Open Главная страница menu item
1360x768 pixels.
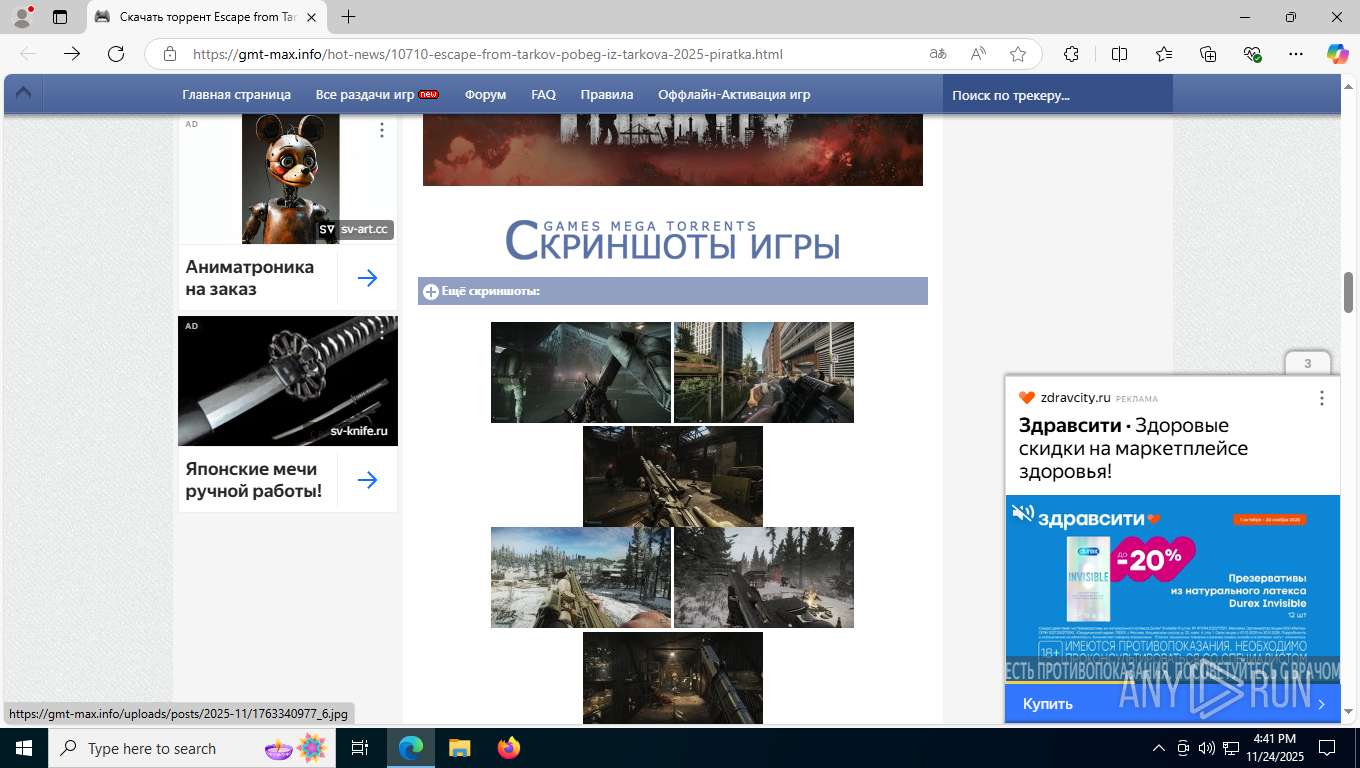coord(236,94)
